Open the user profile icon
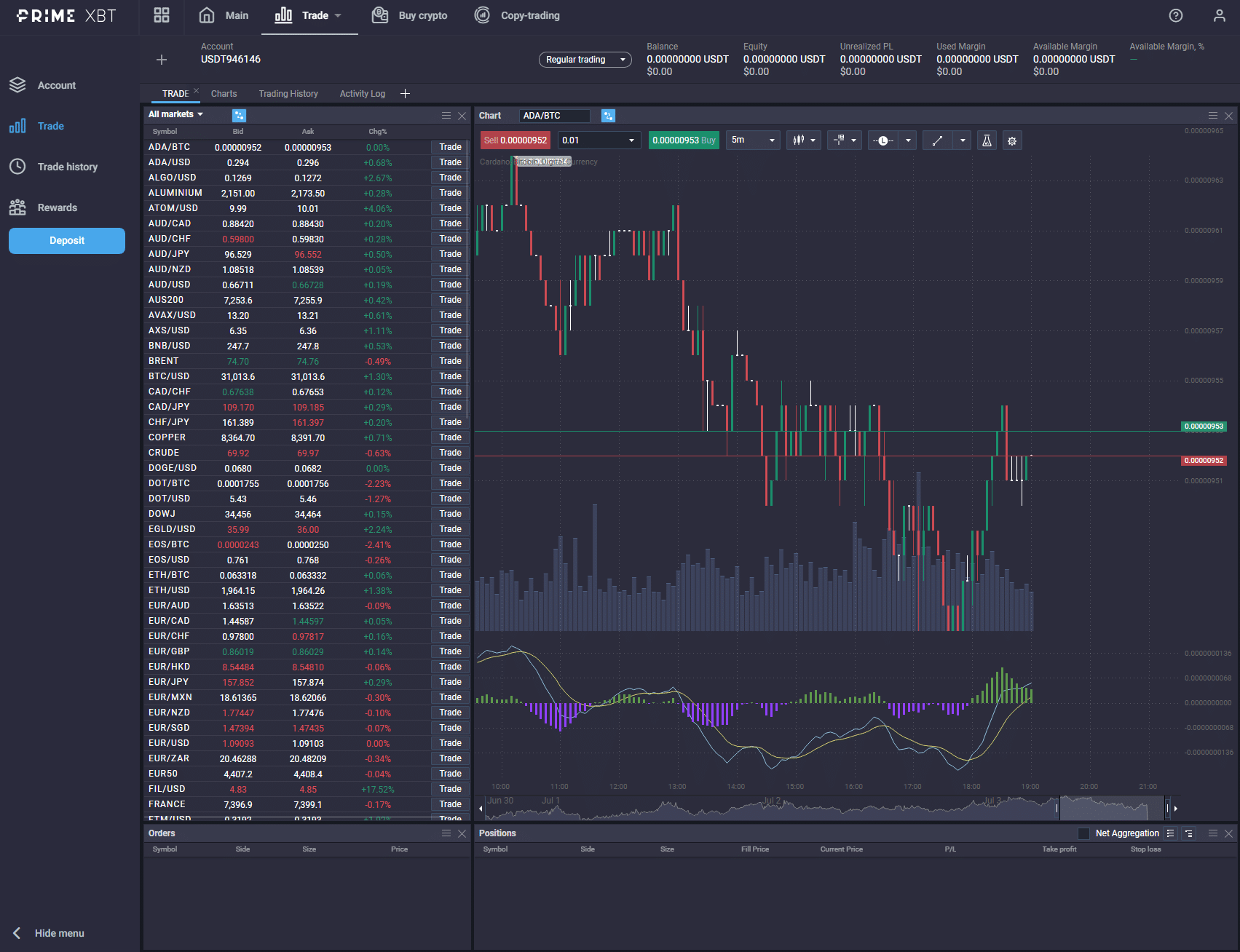This screenshot has width=1240, height=952. 1219,15
